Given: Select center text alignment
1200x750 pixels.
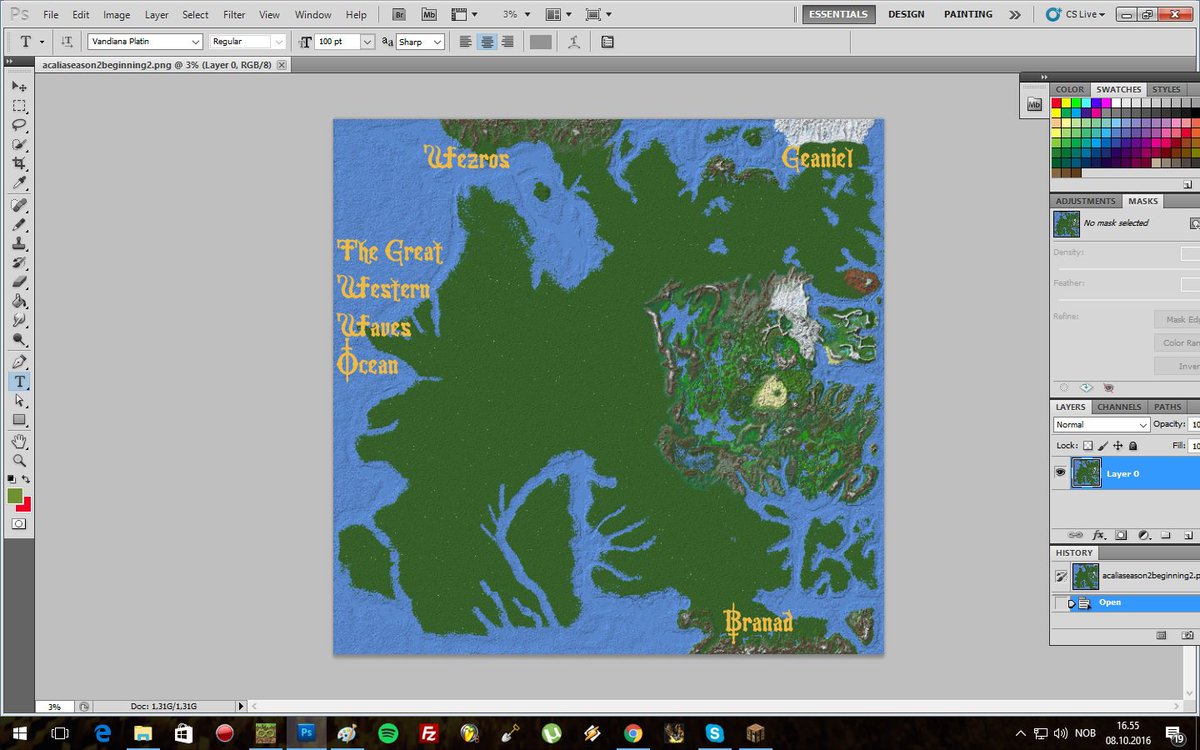Looking at the screenshot, I should [486, 42].
